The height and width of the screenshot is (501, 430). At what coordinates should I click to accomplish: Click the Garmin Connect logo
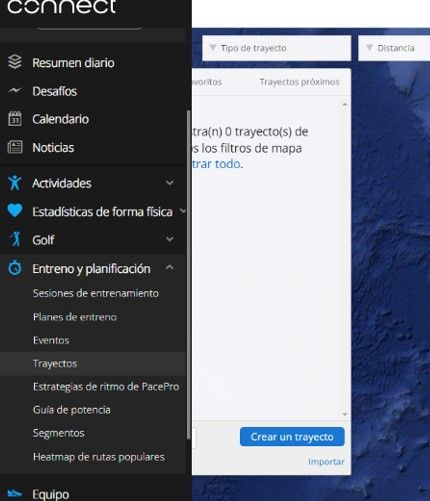point(62,7)
